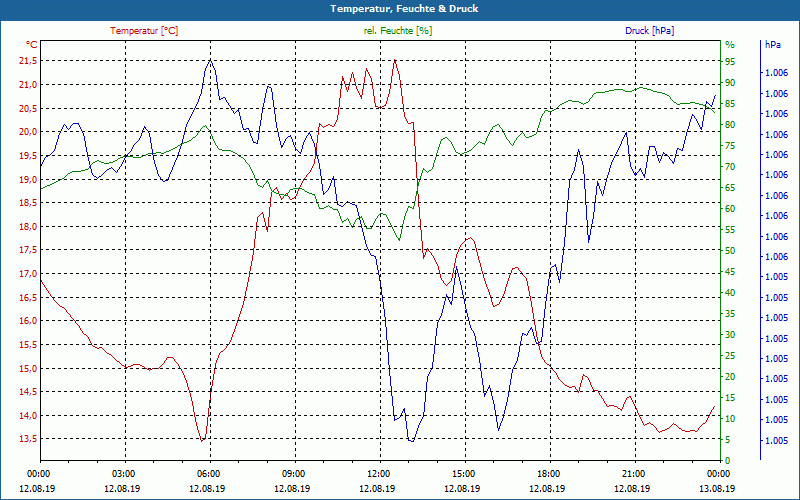Click the green '80' humidity axis value
This screenshot has width=800, height=500.
coord(730,124)
